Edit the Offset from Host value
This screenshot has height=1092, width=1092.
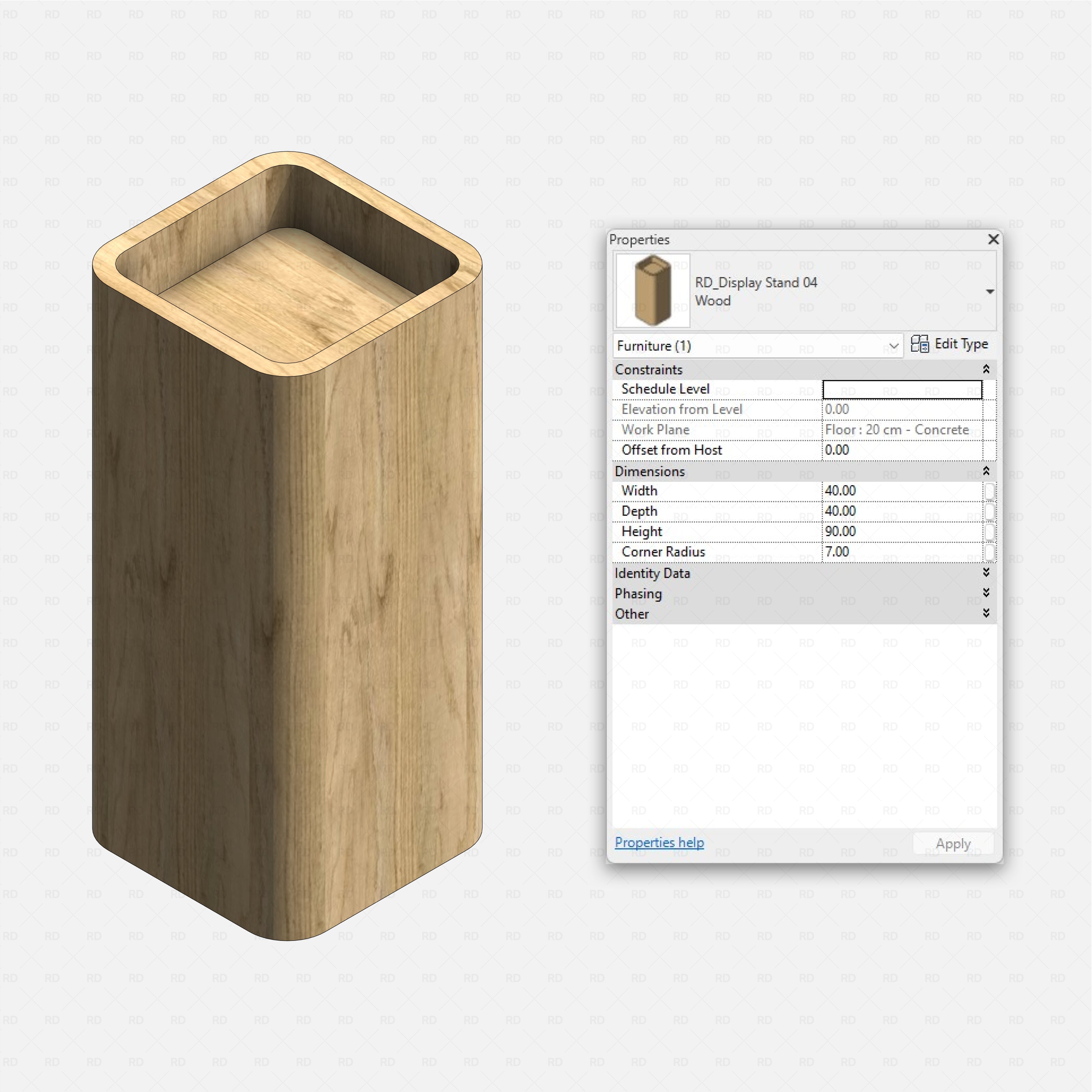902,450
